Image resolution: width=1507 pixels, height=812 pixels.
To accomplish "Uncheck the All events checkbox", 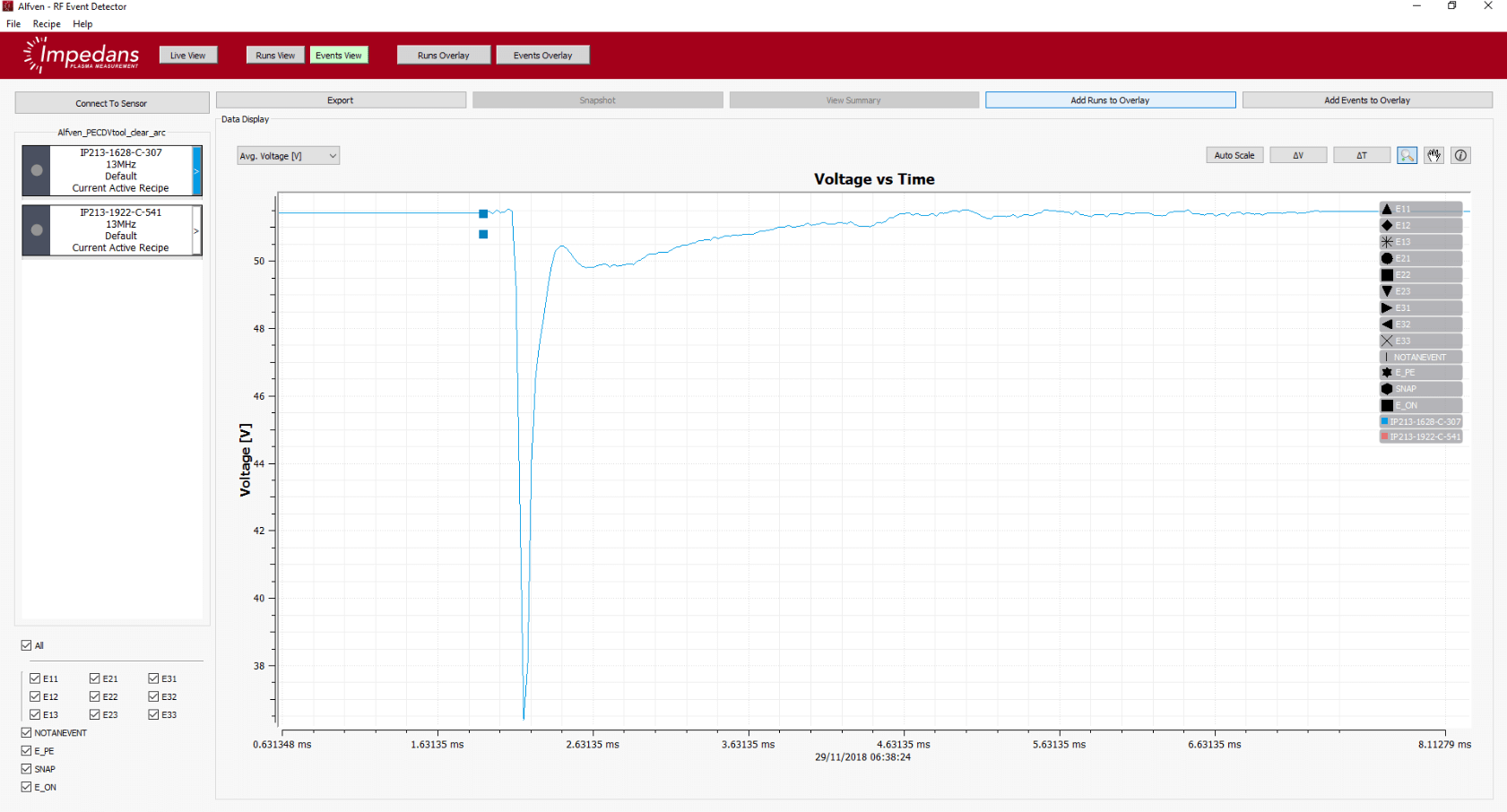I will [x=26, y=645].
